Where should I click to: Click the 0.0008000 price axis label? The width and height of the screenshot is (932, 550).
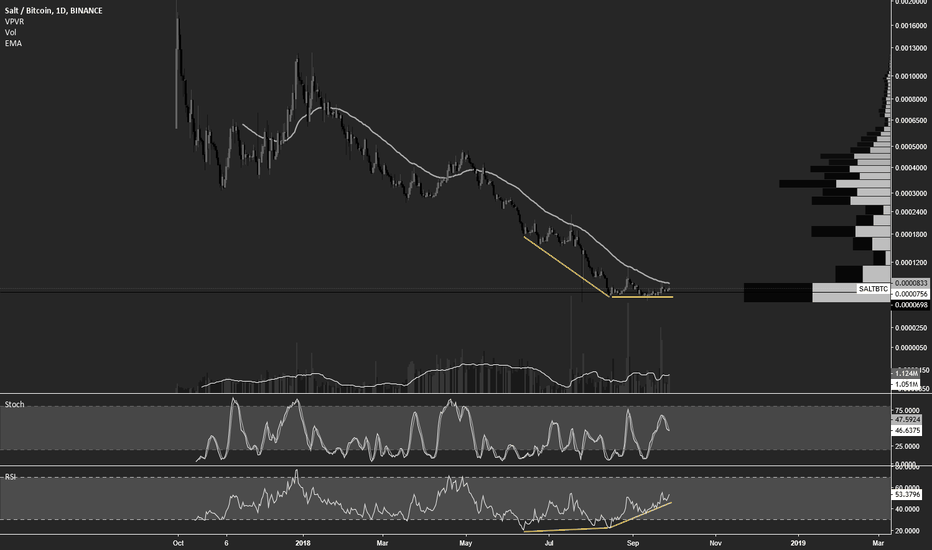click(911, 99)
